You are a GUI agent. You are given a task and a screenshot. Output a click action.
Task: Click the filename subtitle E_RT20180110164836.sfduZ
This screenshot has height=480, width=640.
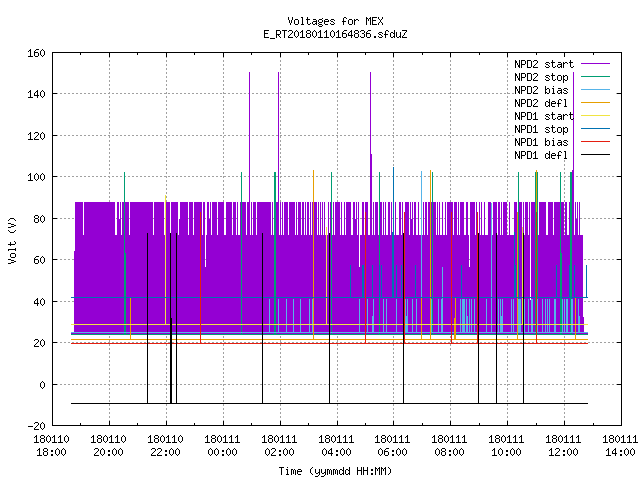tap(335, 34)
